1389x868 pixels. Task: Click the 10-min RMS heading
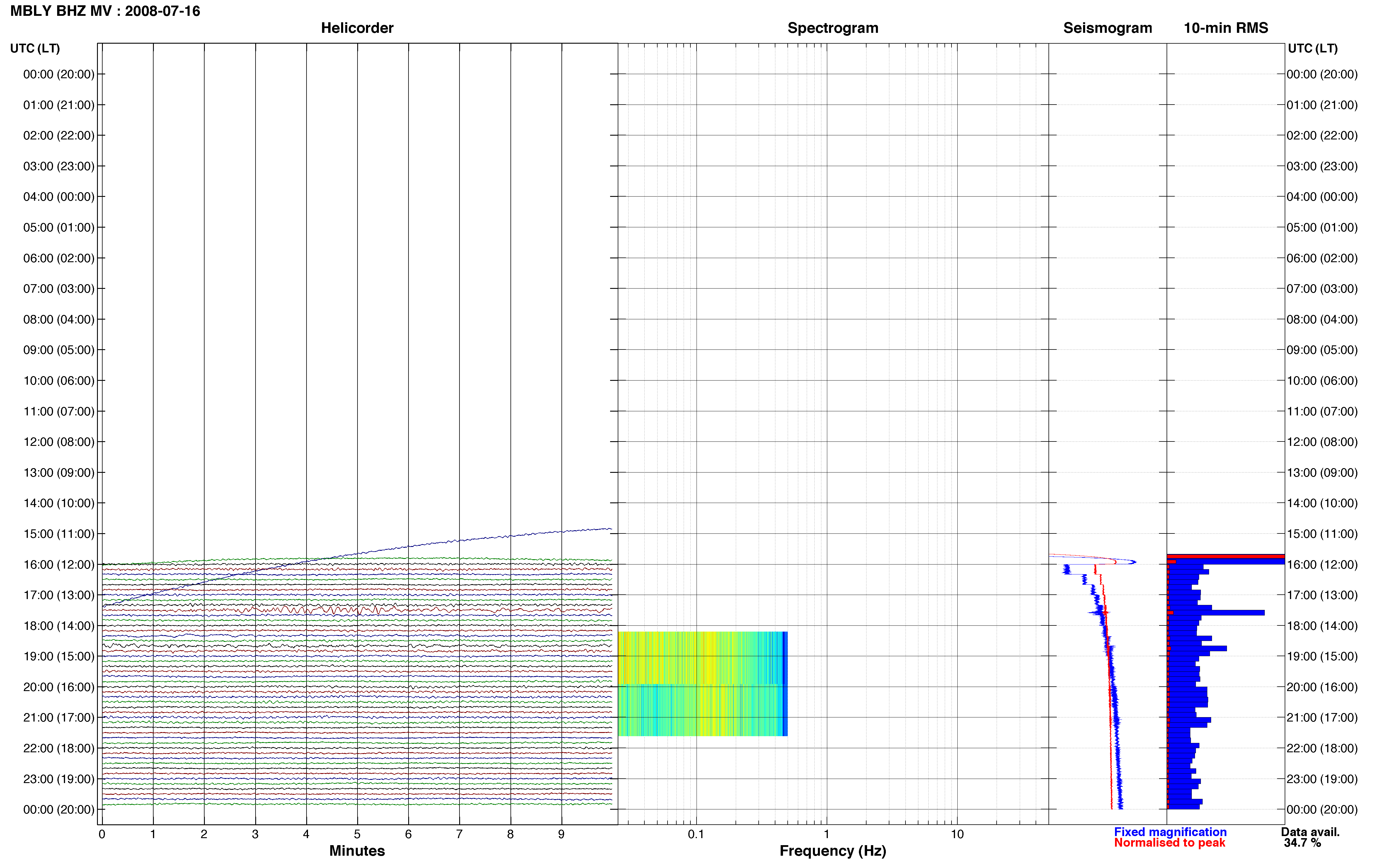(x=1225, y=28)
